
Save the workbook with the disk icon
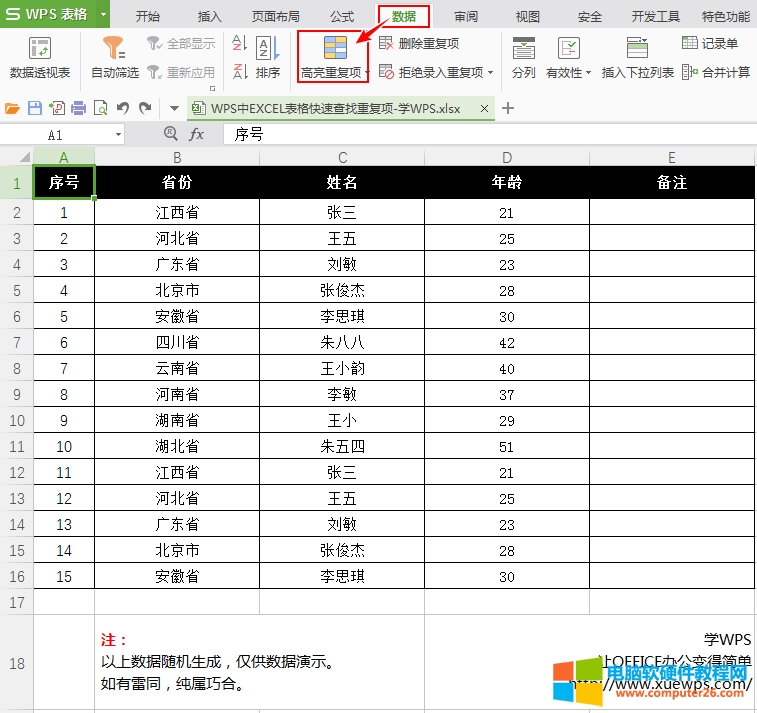35,108
